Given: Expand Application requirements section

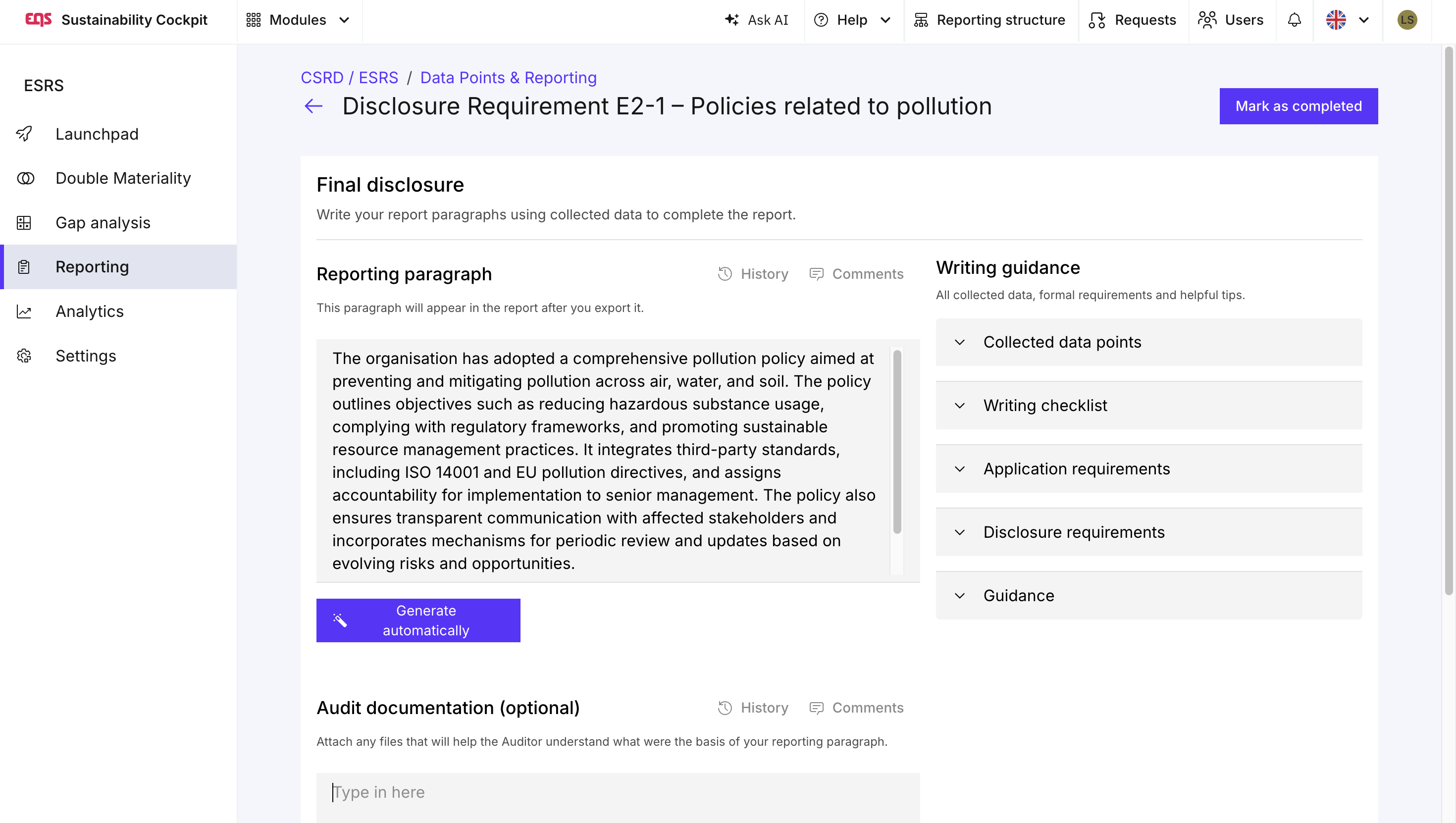Looking at the screenshot, I should [x=1148, y=468].
